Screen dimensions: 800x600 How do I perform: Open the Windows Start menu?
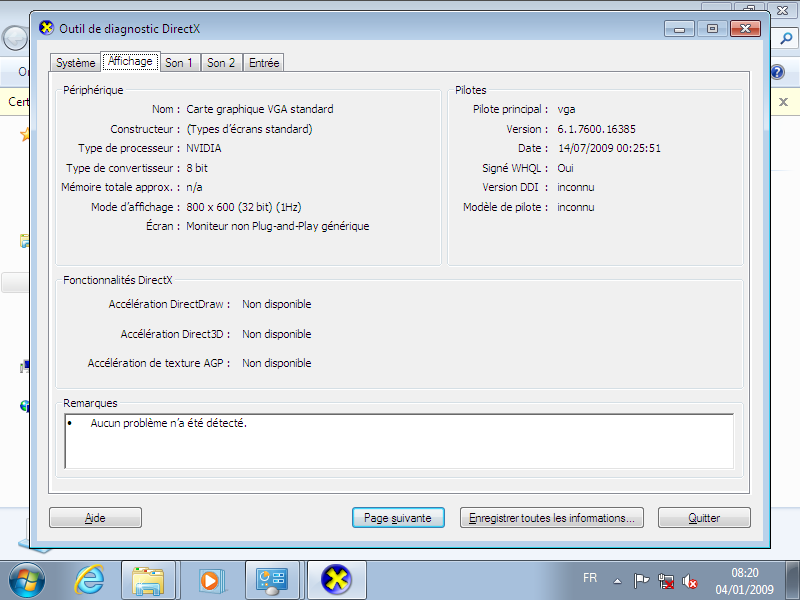[x=27, y=579]
